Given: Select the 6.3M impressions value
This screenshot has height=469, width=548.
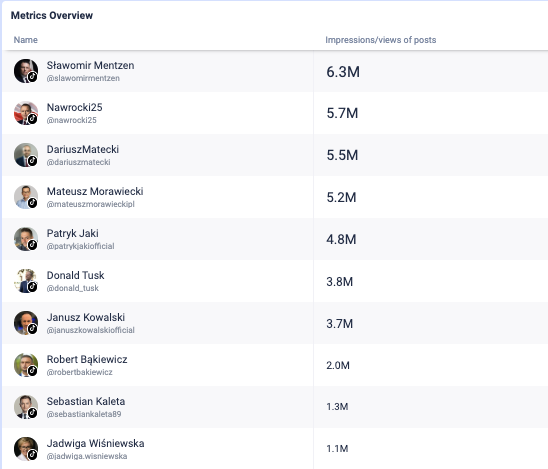Looking at the screenshot, I should click(343, 72).
